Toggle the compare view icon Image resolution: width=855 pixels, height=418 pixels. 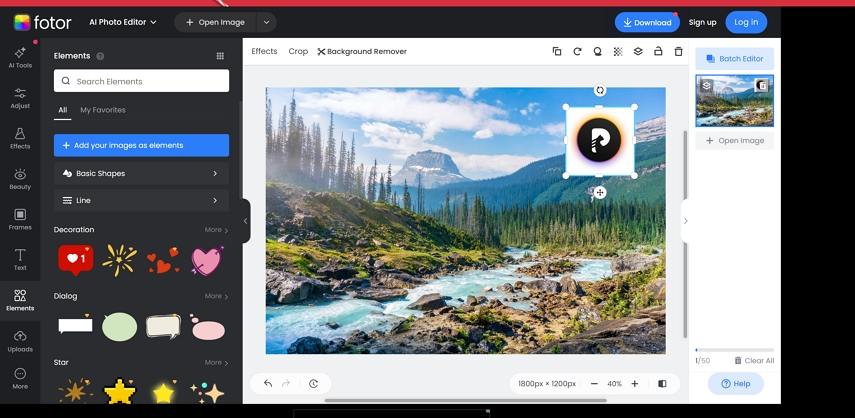tap(662, 383)
